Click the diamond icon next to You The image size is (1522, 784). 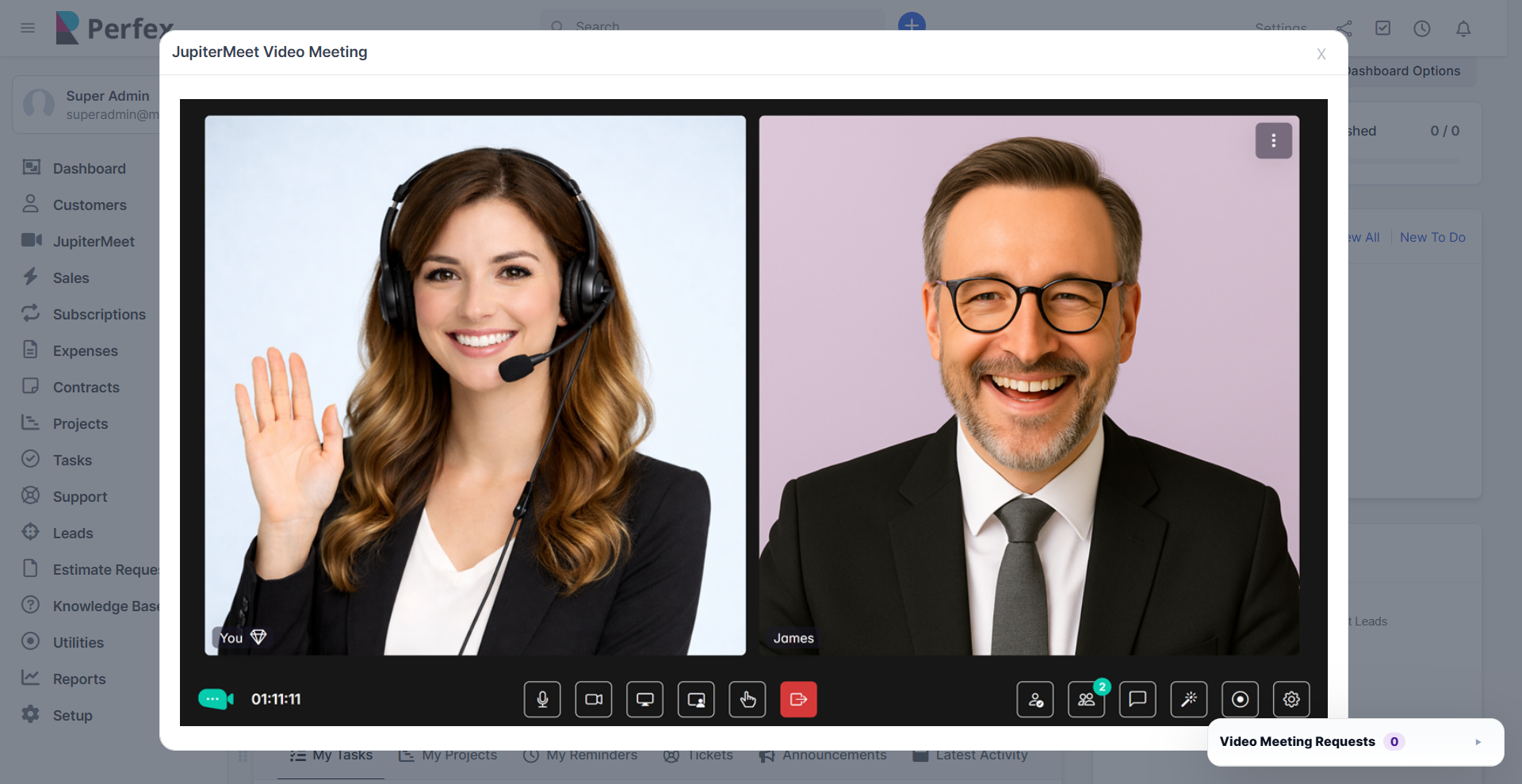click(x=258, y=637)
